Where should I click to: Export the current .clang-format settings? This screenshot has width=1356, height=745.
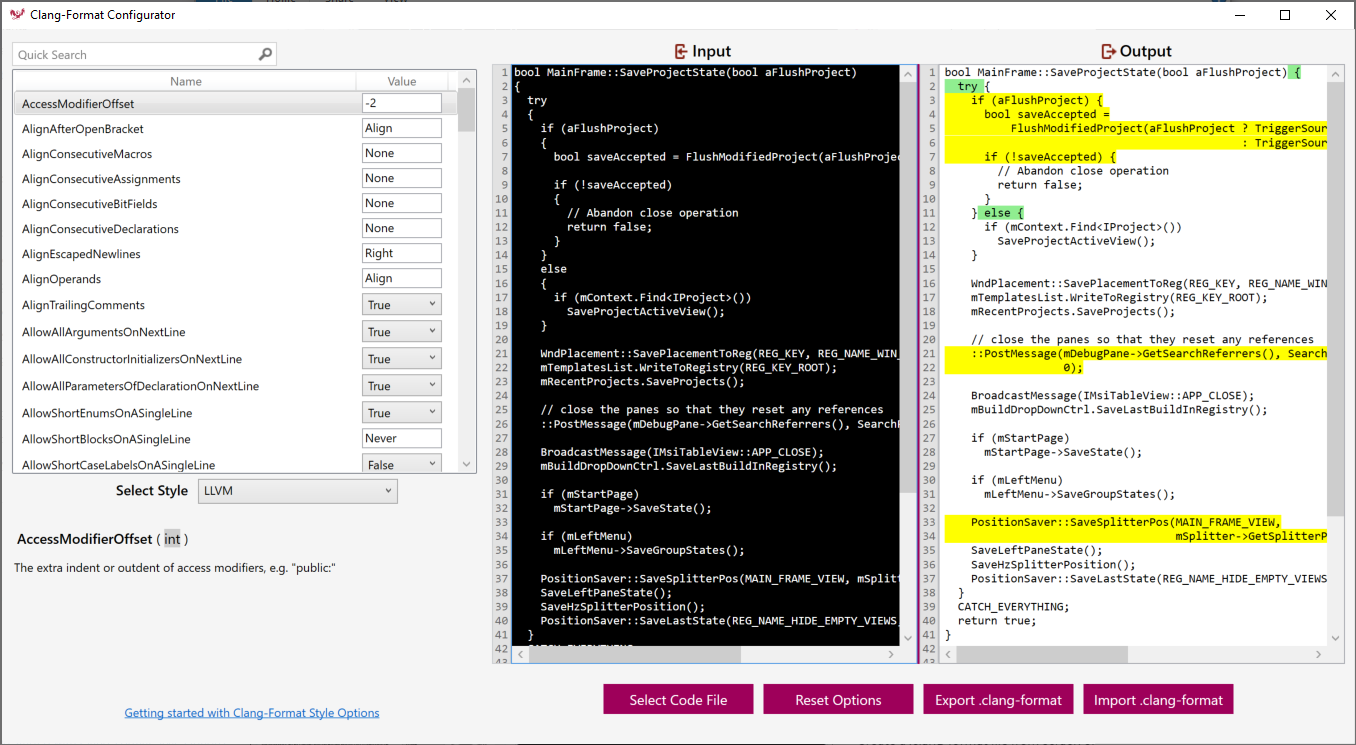998,699
